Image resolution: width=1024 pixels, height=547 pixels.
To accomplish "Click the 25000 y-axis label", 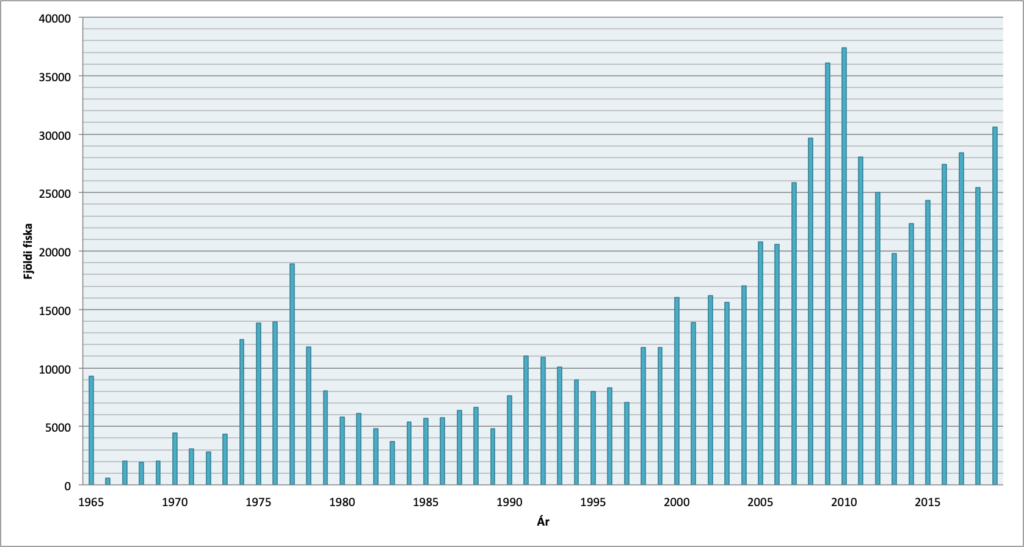I will pos(56,193).
